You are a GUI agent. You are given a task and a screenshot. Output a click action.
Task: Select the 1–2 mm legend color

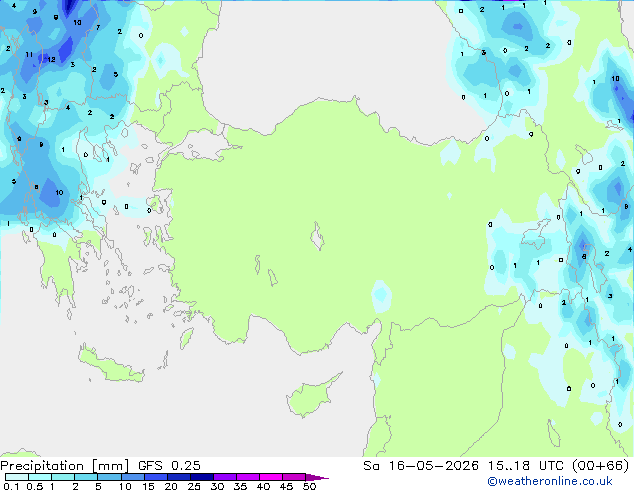point(63,477)
